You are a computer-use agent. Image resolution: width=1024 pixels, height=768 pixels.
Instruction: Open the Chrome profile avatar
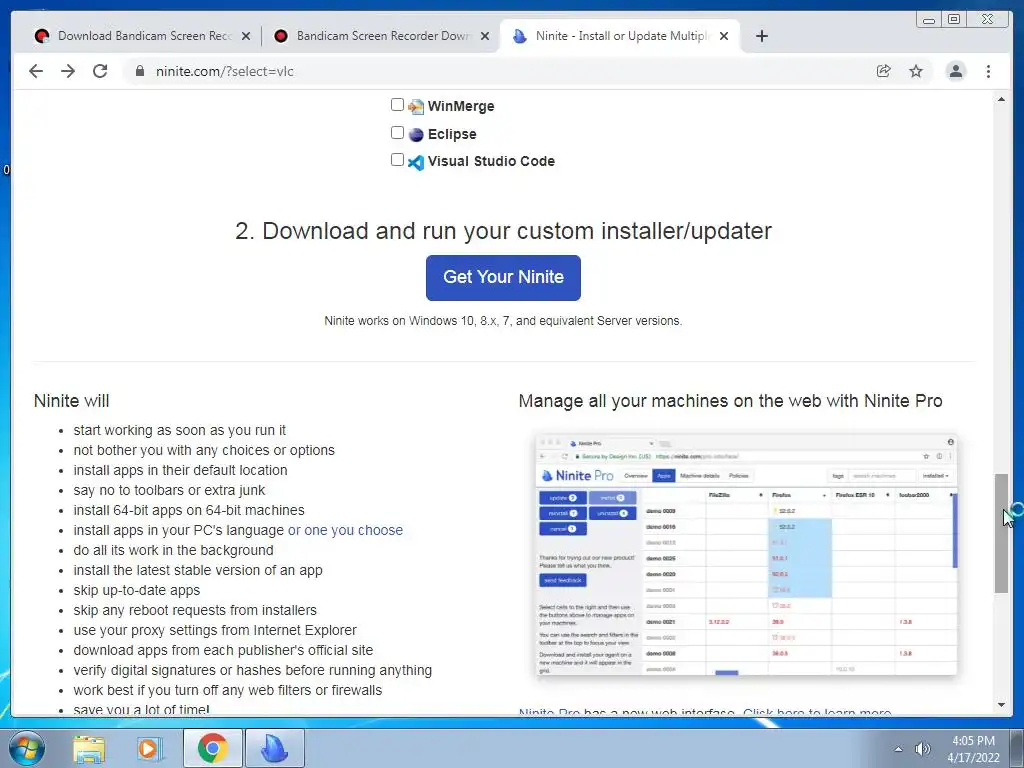[x=955, y=71]
